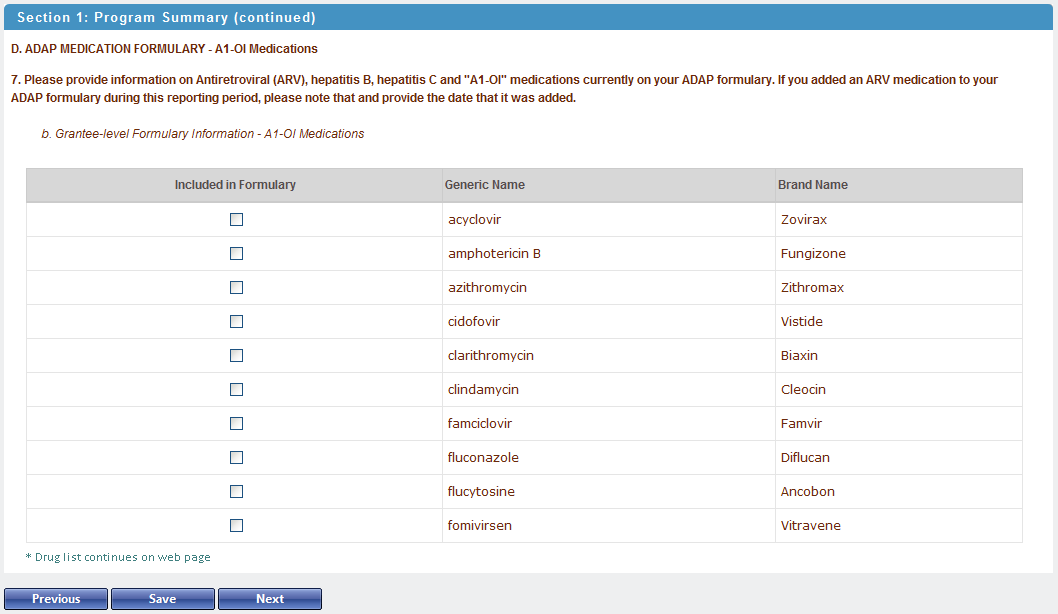This screenshot has width=1058, height=614.
Task: Enable the azithromycin formulary checkbox
Action: [x=236, y=288]
